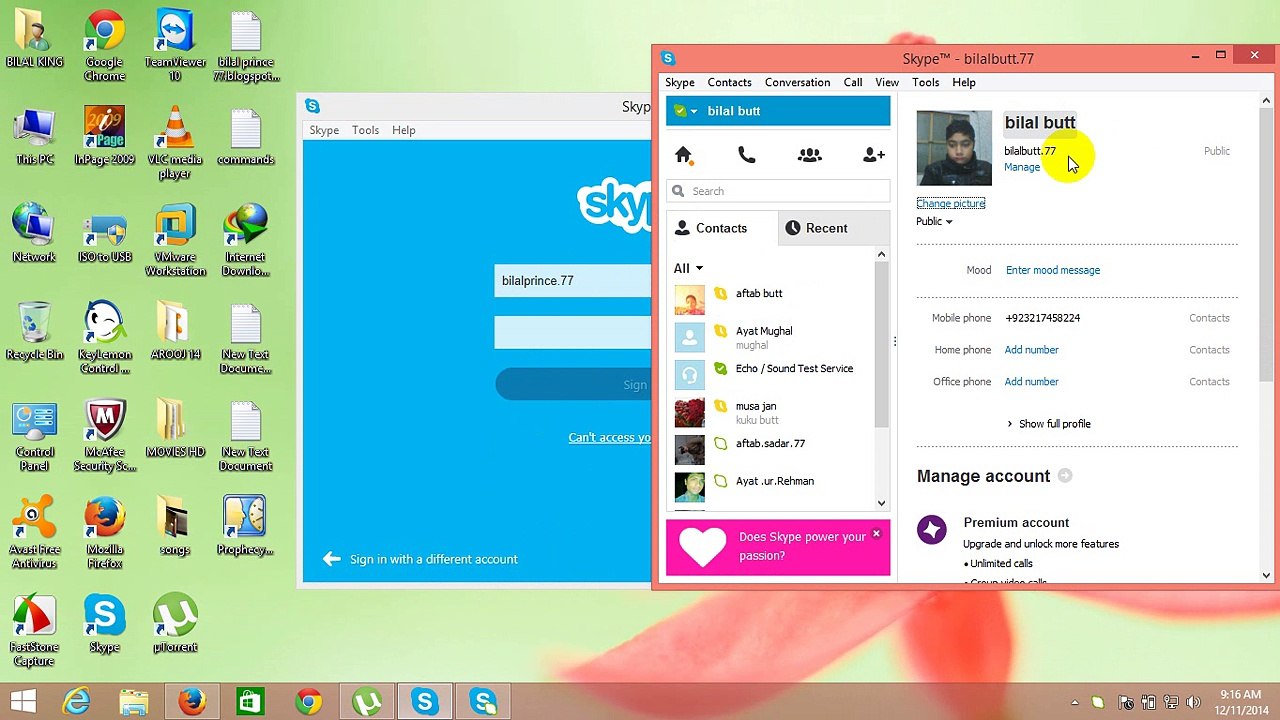Click the Change picture link
The width and height of the screenshot is (1280, 720).
[x=951, y=204]
